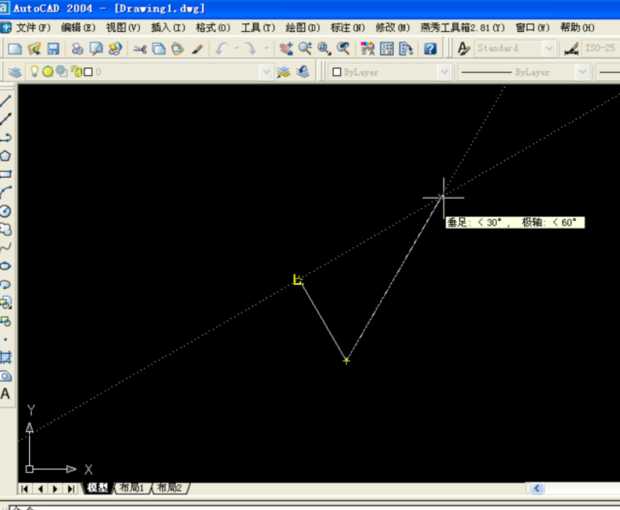
Task: Select the Line draw tool
Action: pos(6,101)
